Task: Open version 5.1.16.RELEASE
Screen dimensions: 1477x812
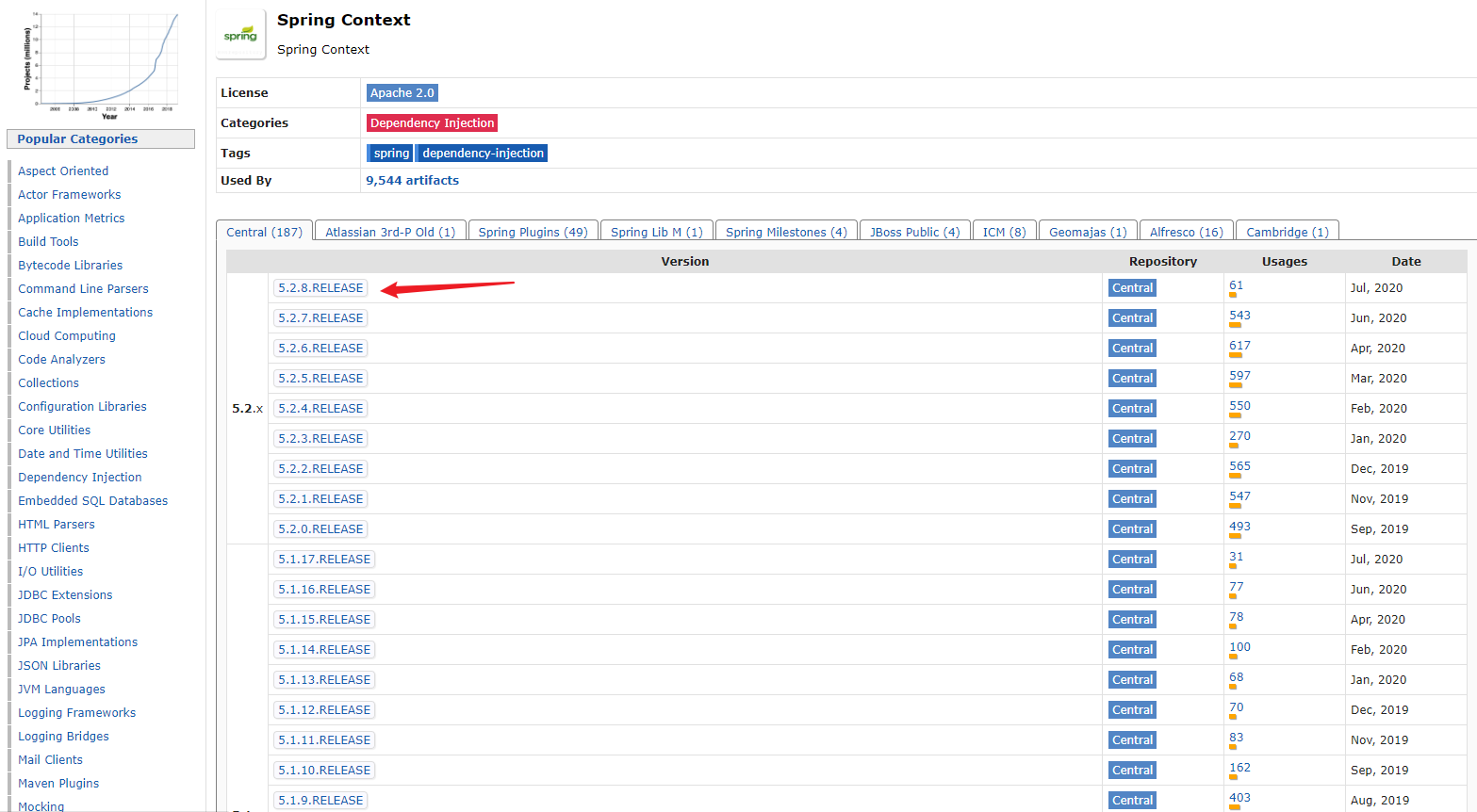Action: tap(324, 590)
